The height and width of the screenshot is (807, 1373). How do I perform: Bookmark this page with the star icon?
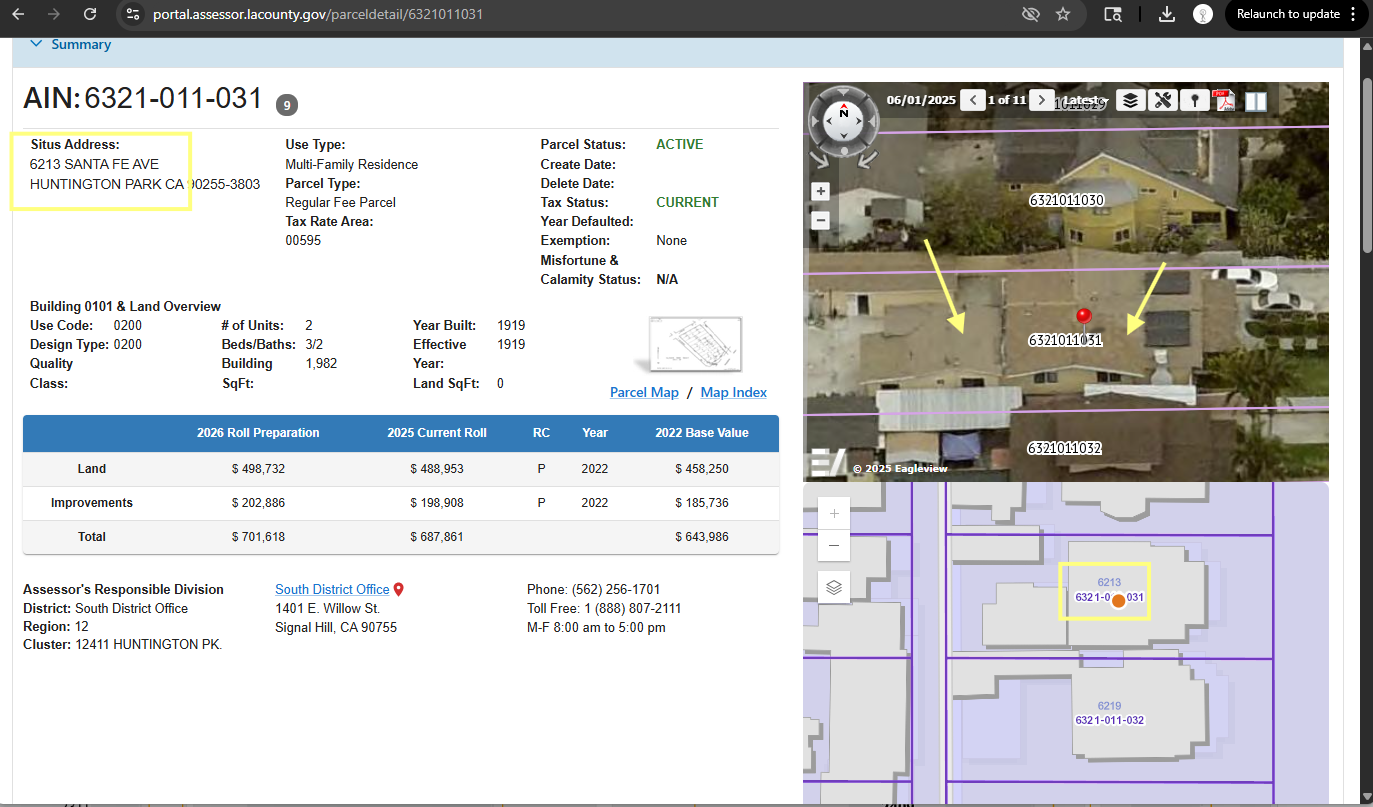click(x=1063, y=14)
